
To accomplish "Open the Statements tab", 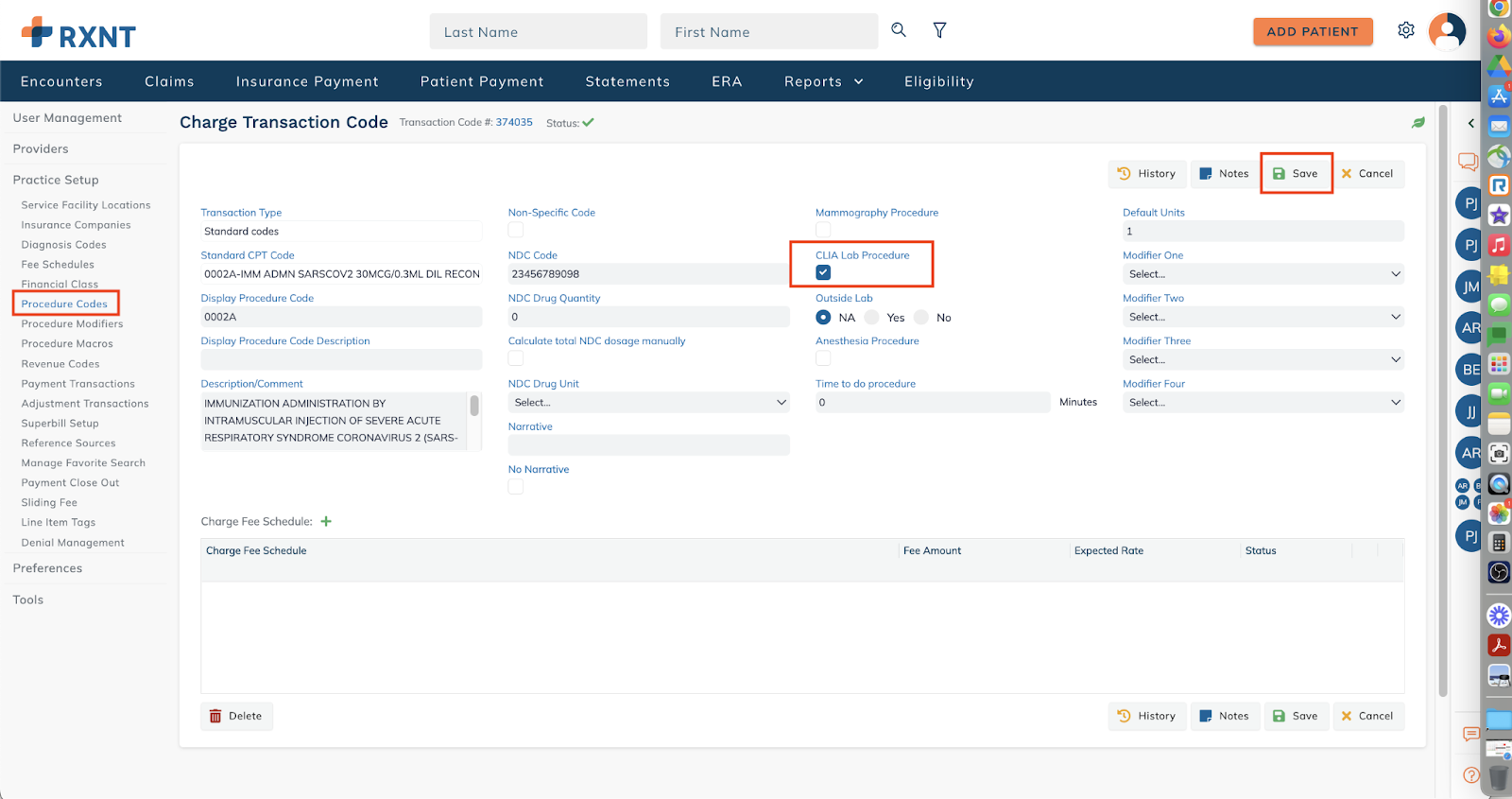I will coord(627,81).
